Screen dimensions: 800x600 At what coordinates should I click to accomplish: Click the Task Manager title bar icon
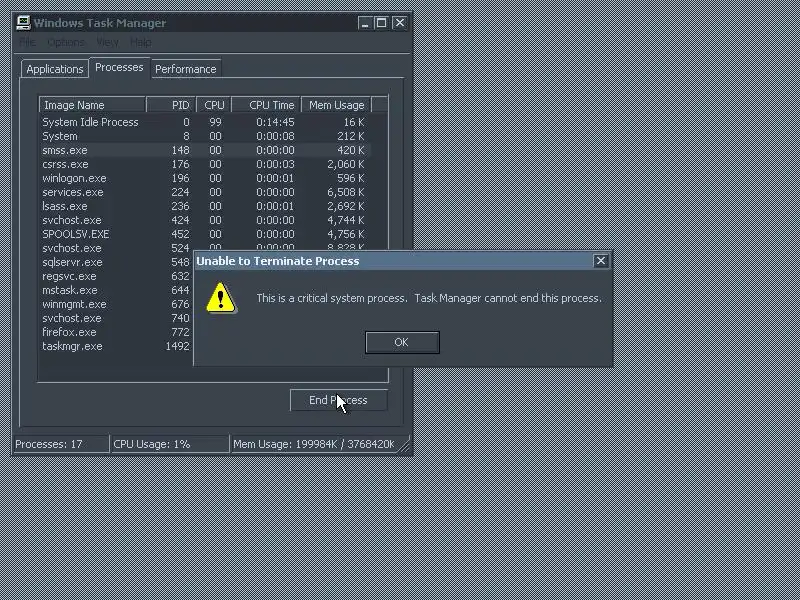pos(23,23)
